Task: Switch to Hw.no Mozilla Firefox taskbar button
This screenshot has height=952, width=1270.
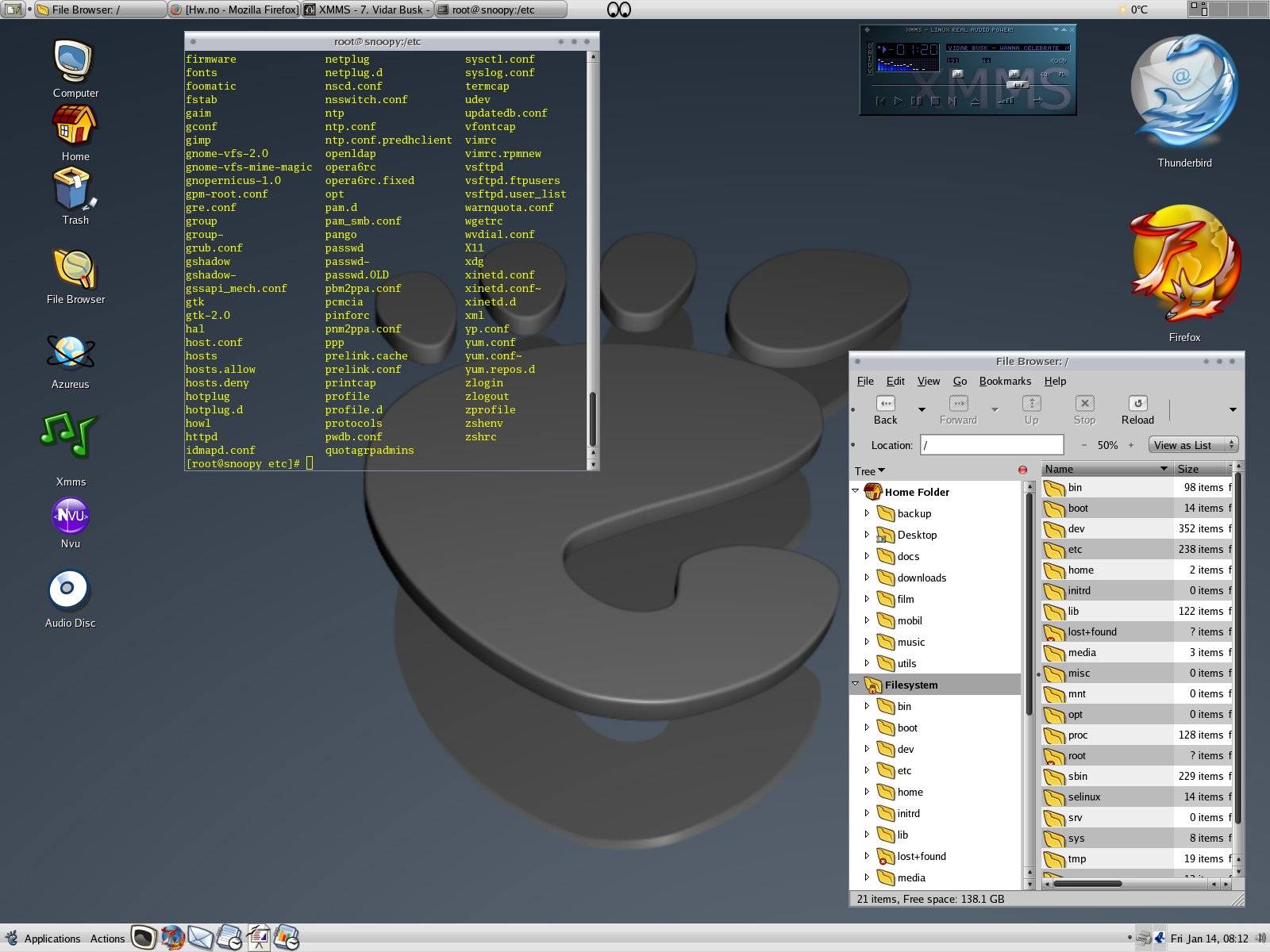Action: pyautogui.click(x=234, y=10)
